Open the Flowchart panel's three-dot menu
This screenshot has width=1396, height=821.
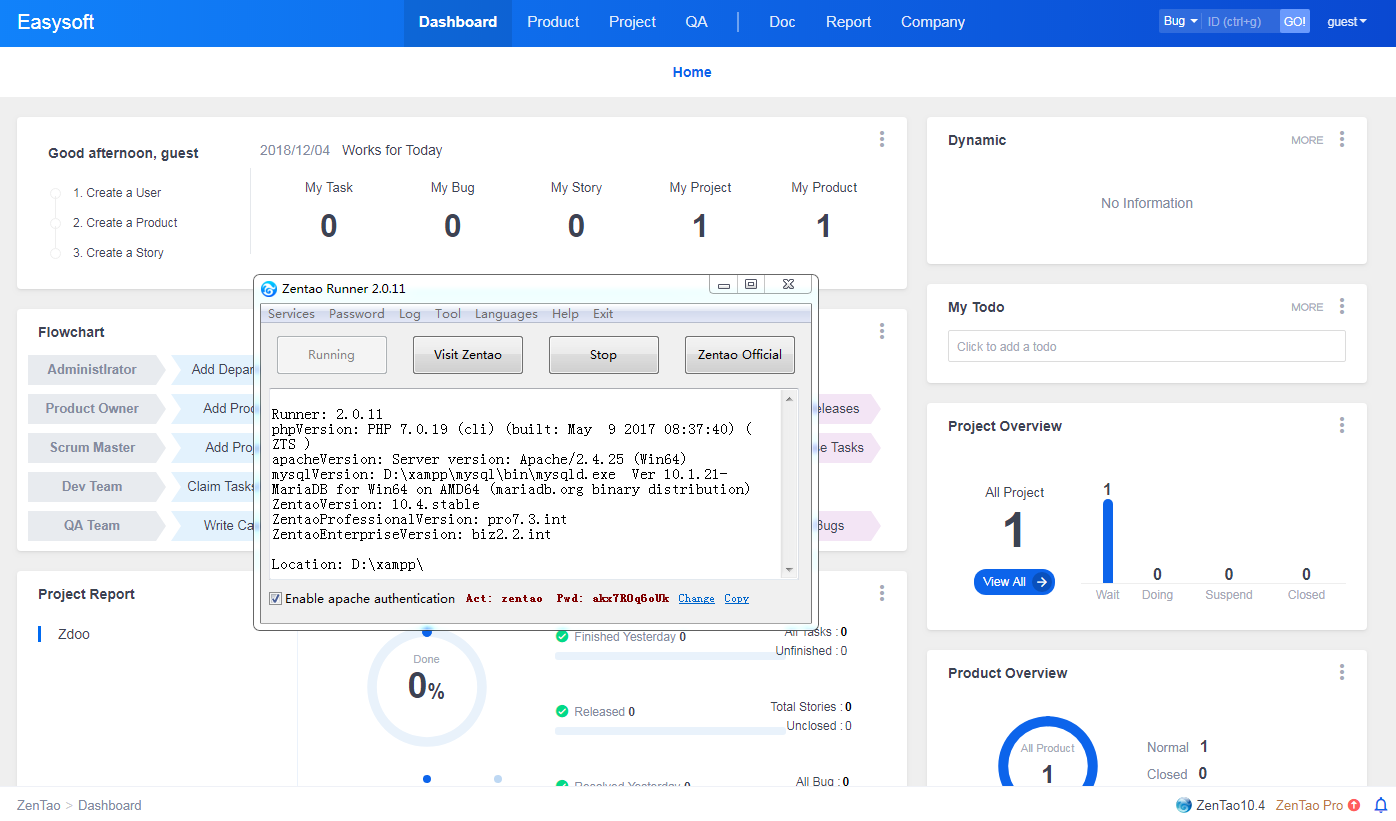[x=881, y=331]
